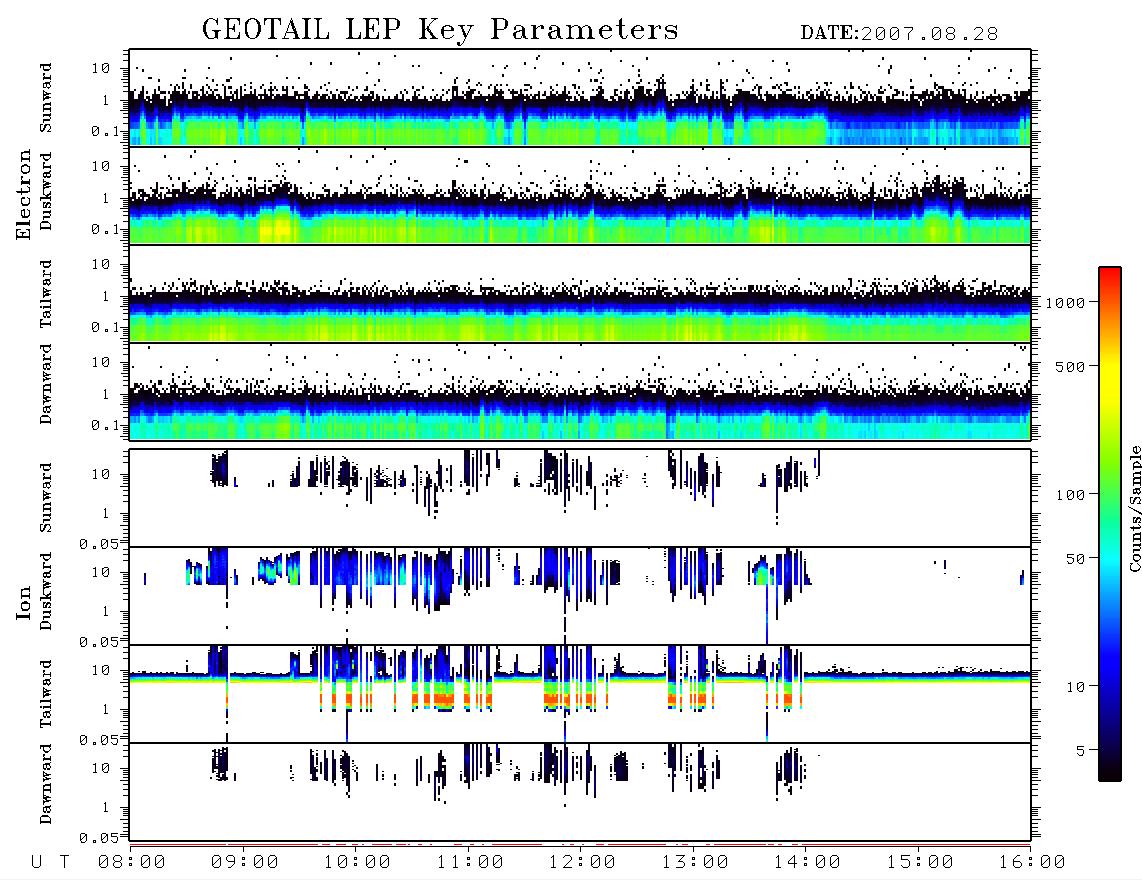Select the Ion Sunward axis label
Image resolution: width=1142 pixels, height=880 pixels.
click(x=46, y=498)
